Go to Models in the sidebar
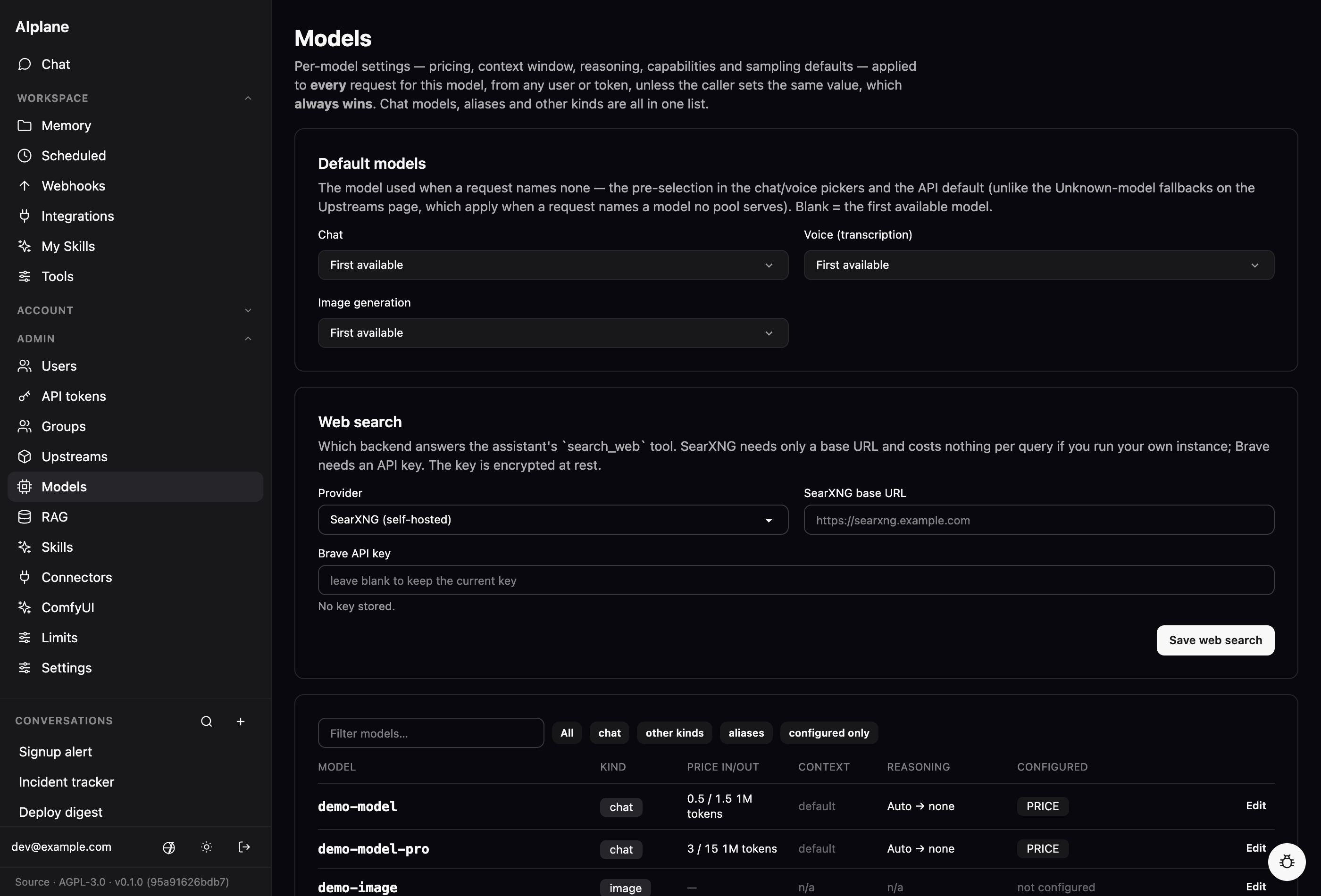Image resolution: width=1321 pixels, height=896 pixels. pos(135,486)
